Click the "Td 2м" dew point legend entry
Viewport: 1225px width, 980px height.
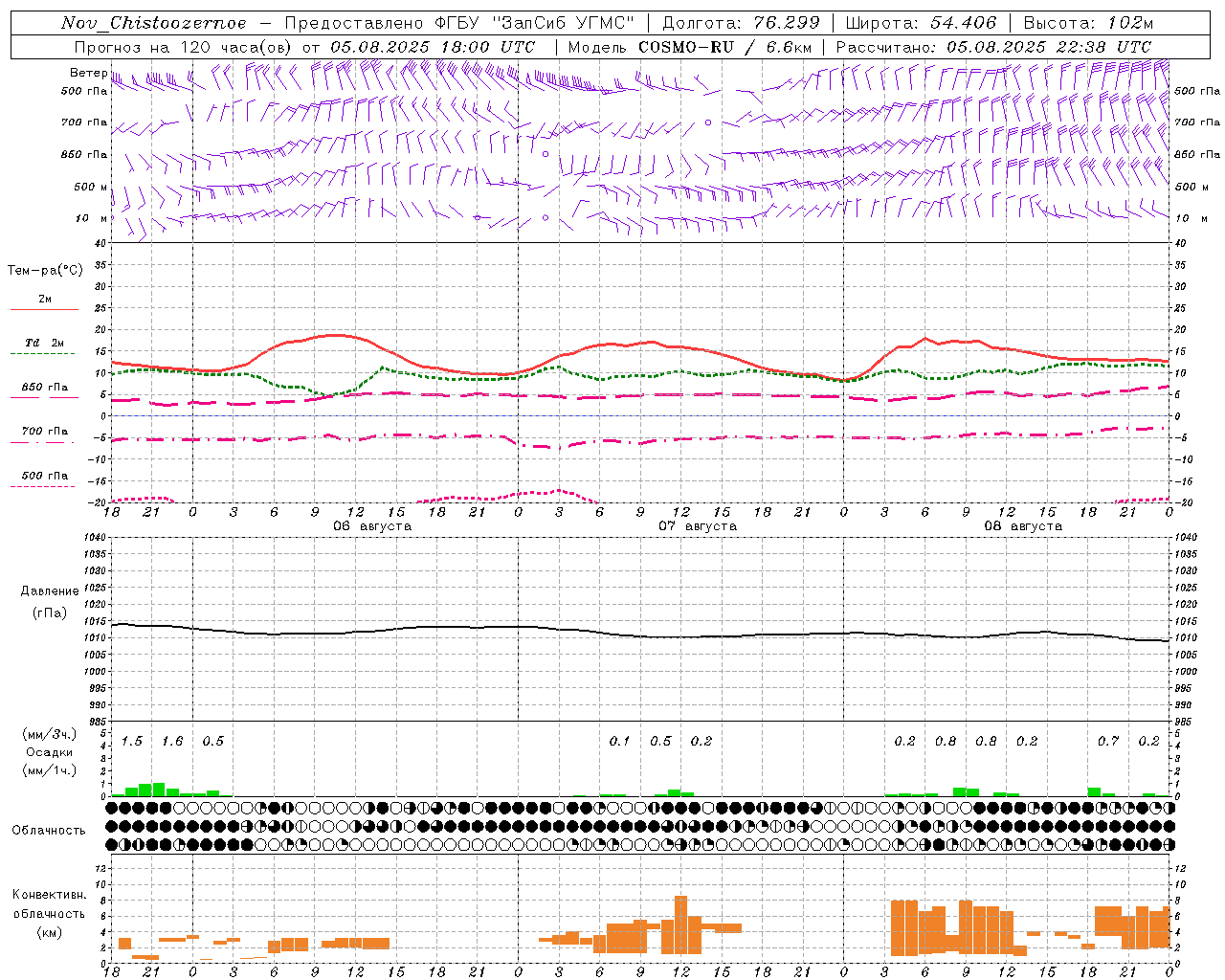[44, 343]
